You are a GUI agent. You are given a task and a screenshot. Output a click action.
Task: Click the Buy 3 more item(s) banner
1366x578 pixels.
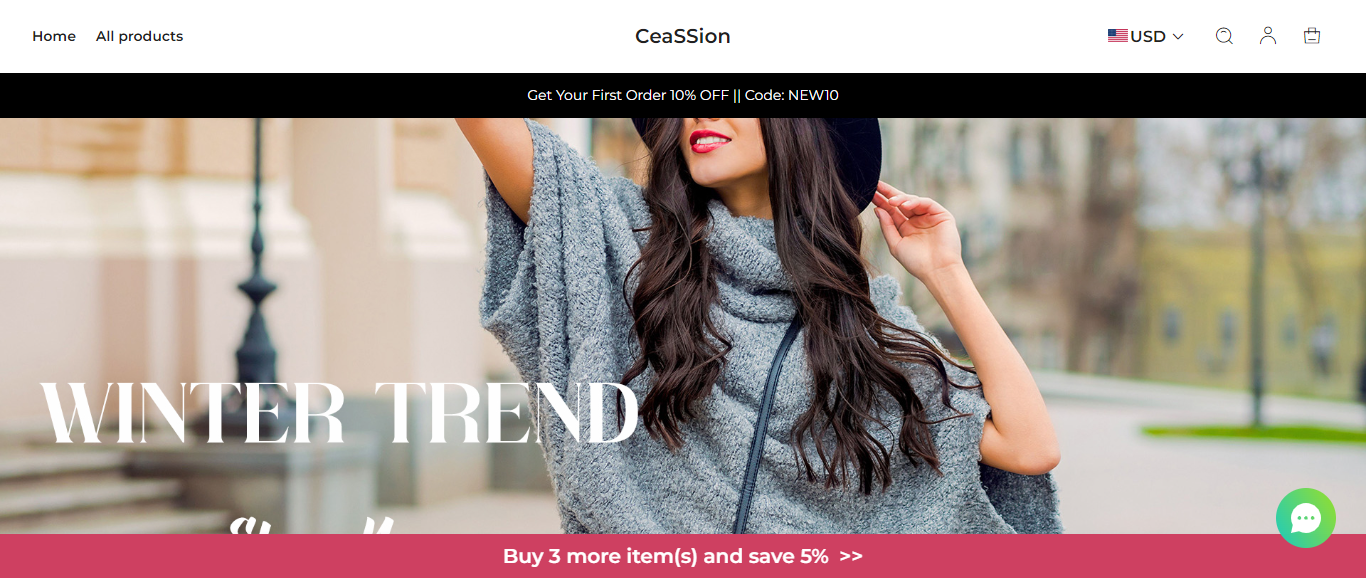pos(683,556)
